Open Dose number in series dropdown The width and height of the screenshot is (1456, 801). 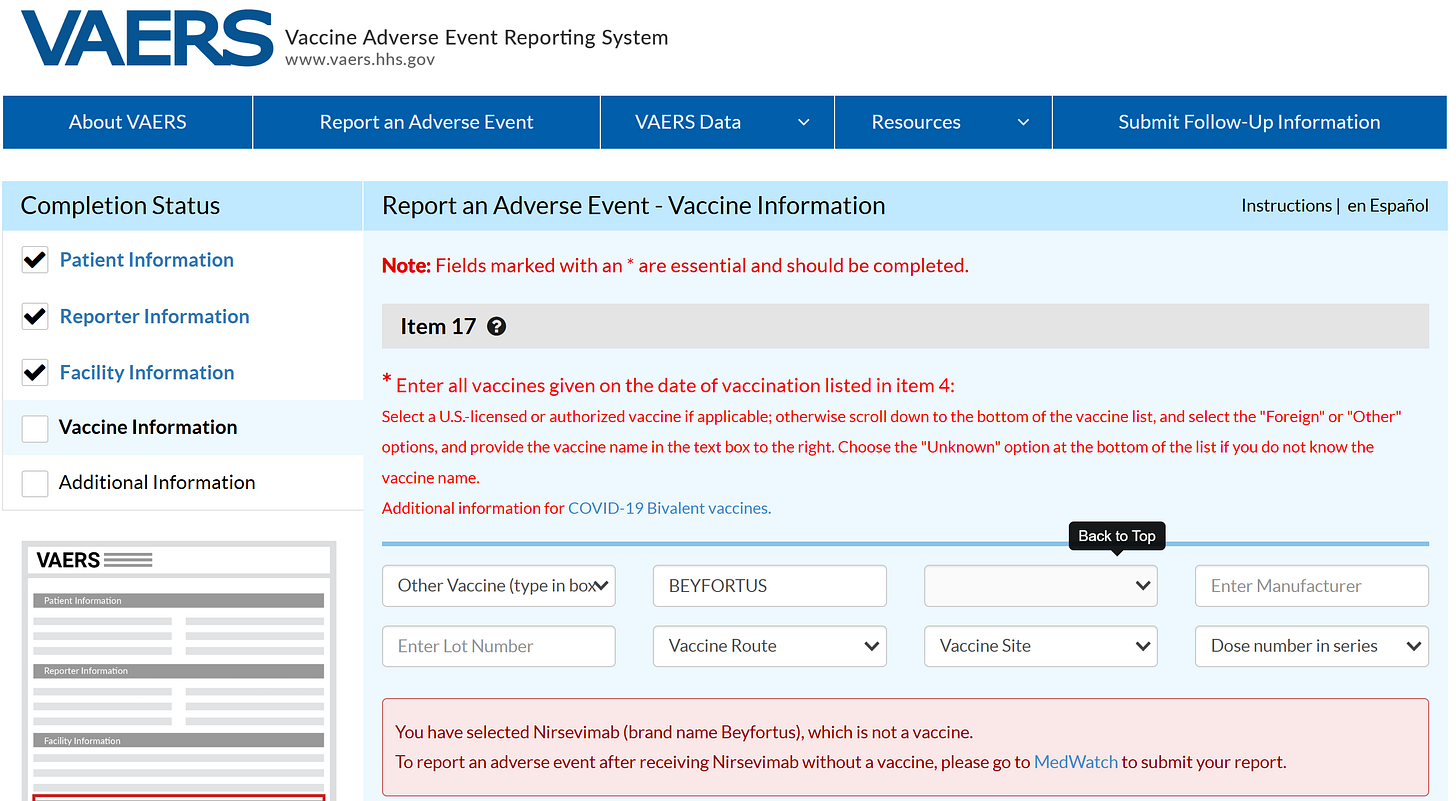pos(1312,646)
